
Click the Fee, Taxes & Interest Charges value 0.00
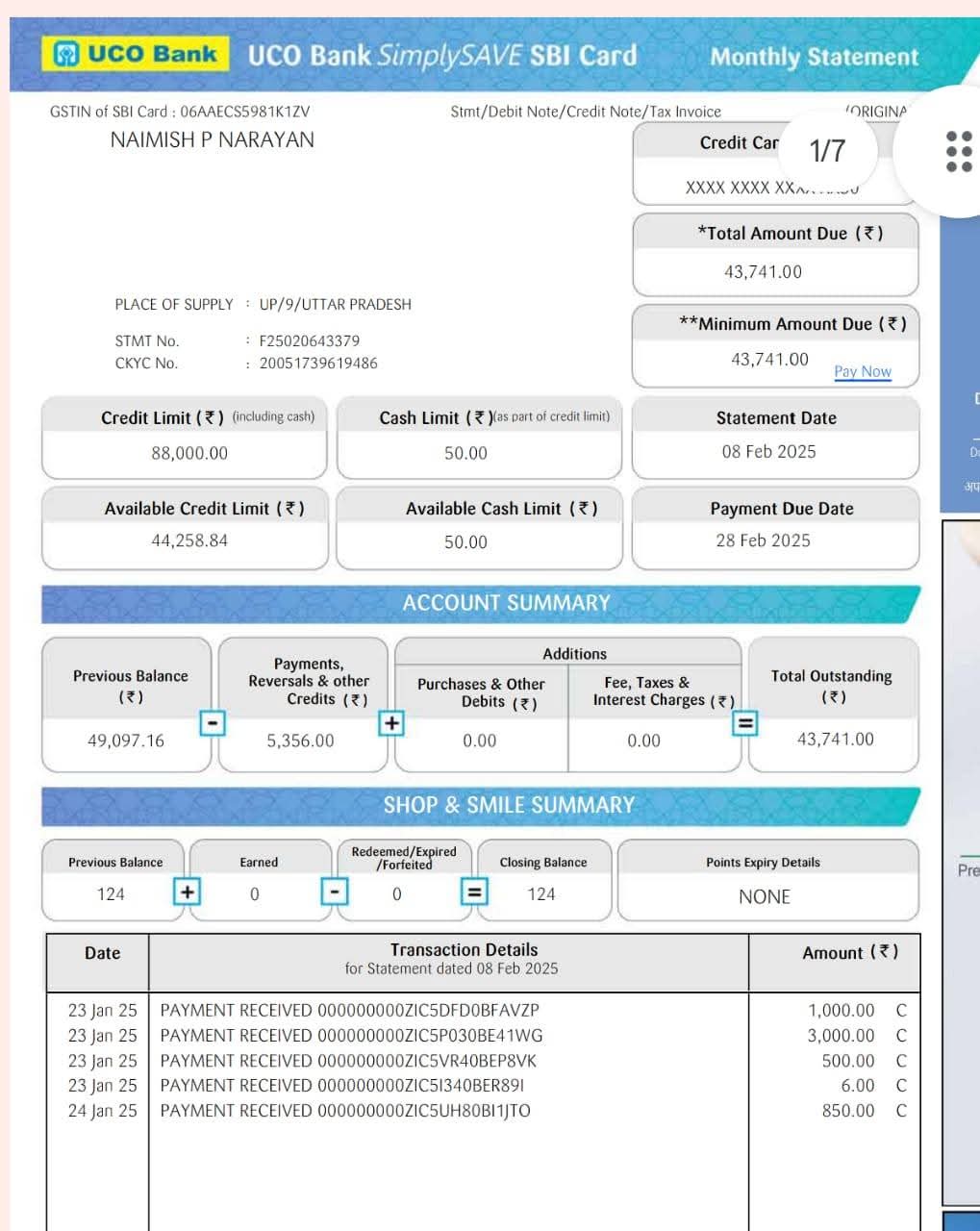coord(643,741)
